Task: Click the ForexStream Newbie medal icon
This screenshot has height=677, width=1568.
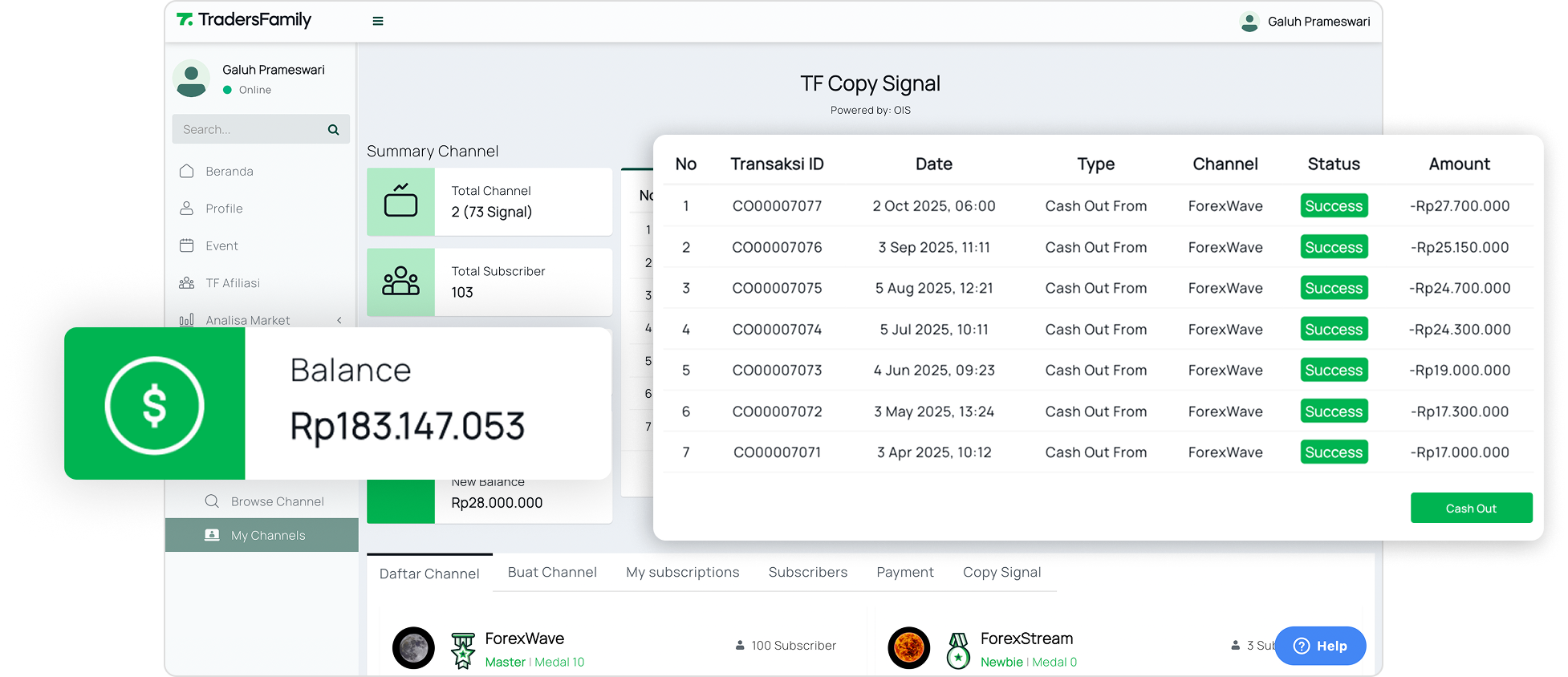Action: [958, 651]
